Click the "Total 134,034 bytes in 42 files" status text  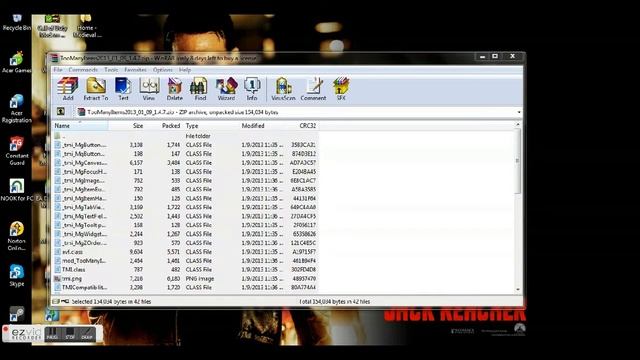pyautogui.click(x=334, y=302)
